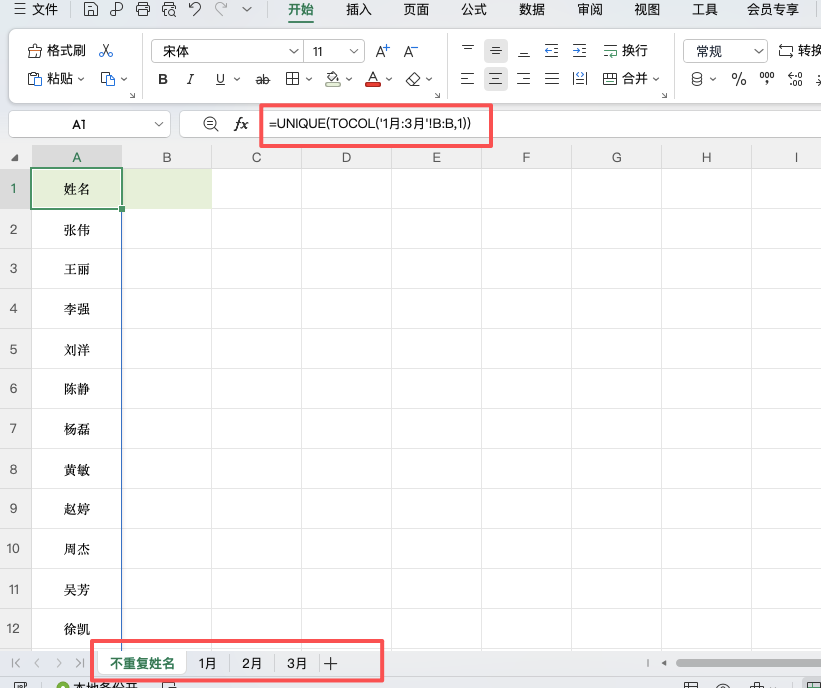
Task: Click the Clear eraser icon
Action: [413, 80]
